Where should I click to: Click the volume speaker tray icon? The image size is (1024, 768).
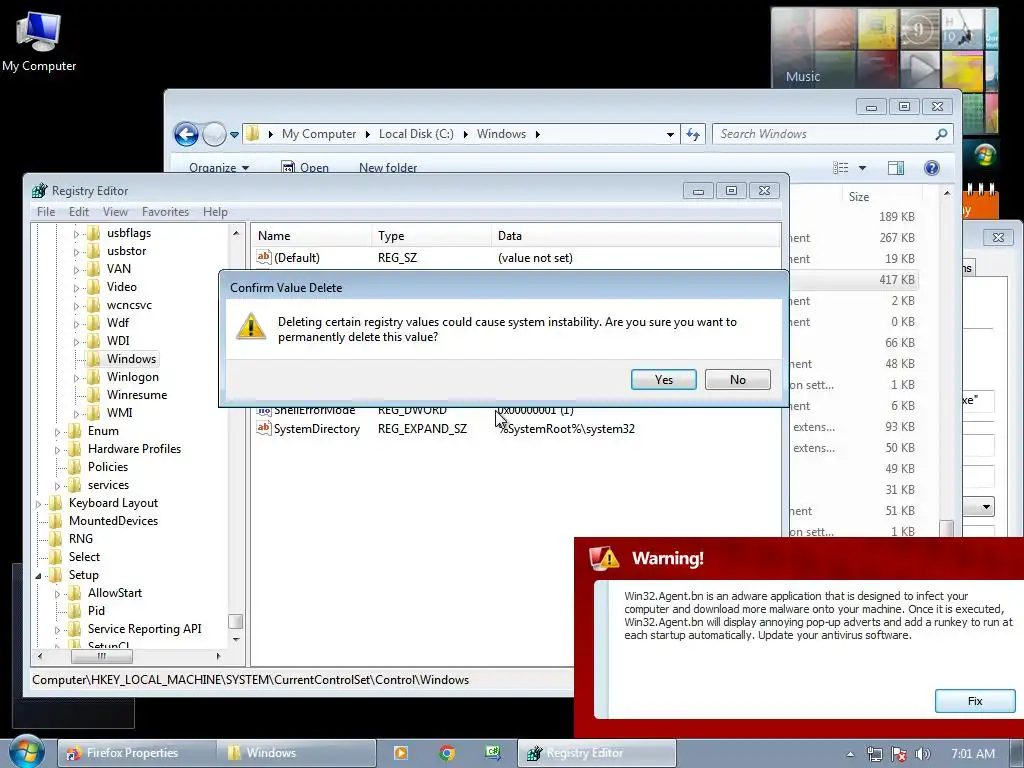[922, 754]
